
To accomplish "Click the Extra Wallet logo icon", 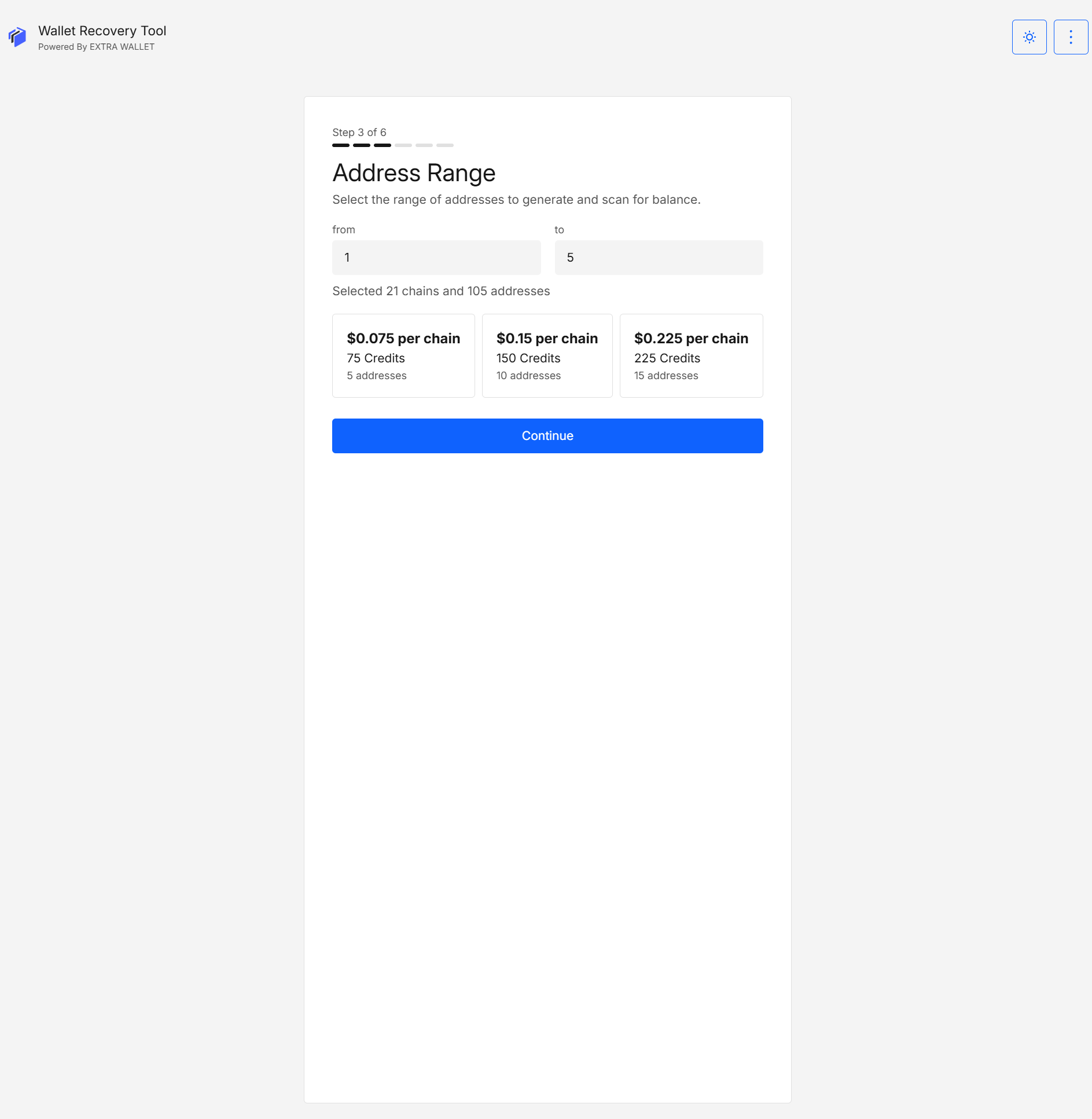I will 17,37.
